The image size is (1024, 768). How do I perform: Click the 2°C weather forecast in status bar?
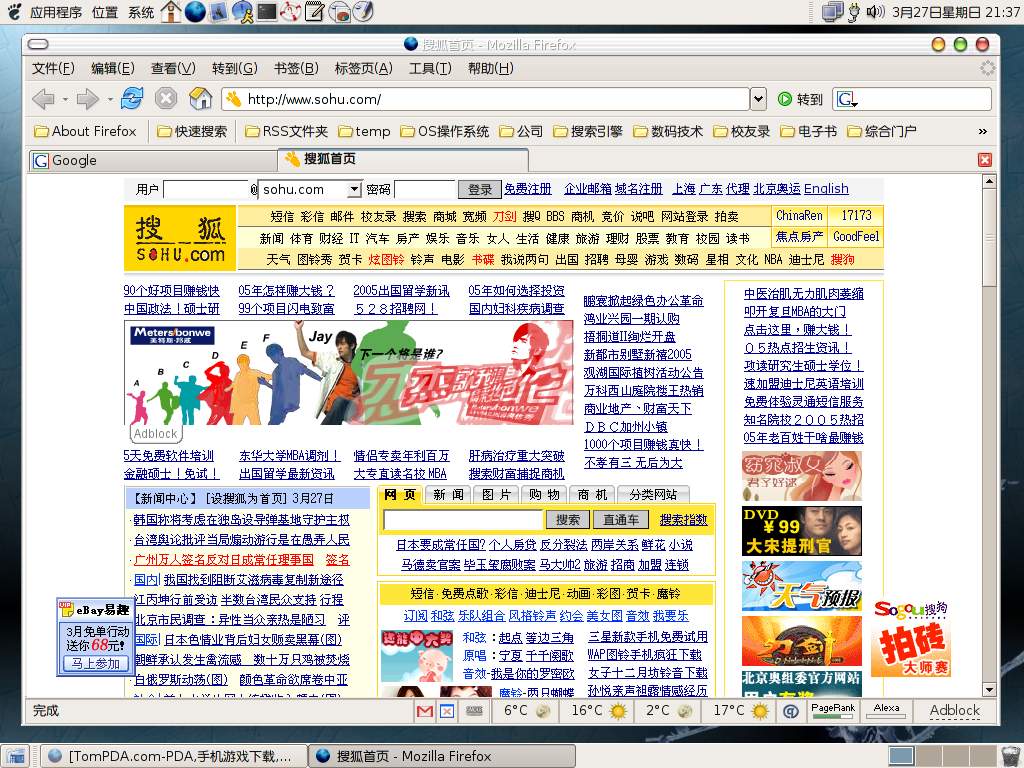[x=667, y=711]
